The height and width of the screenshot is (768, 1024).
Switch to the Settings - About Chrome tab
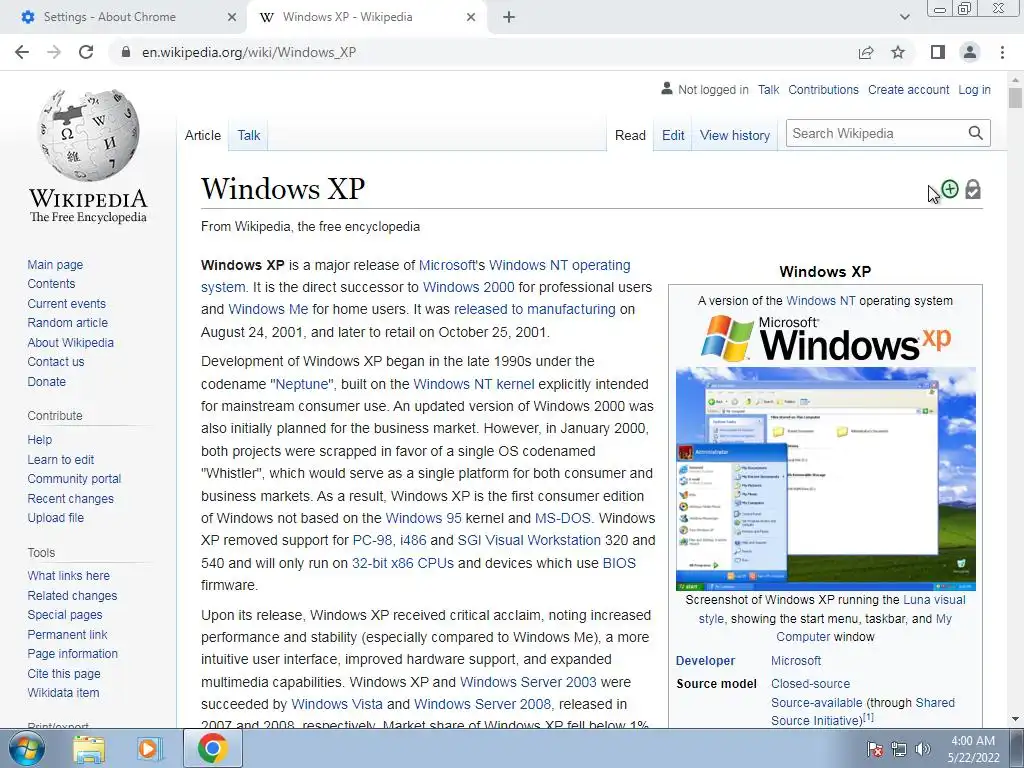pyautogui.click(x=110, y=17)
